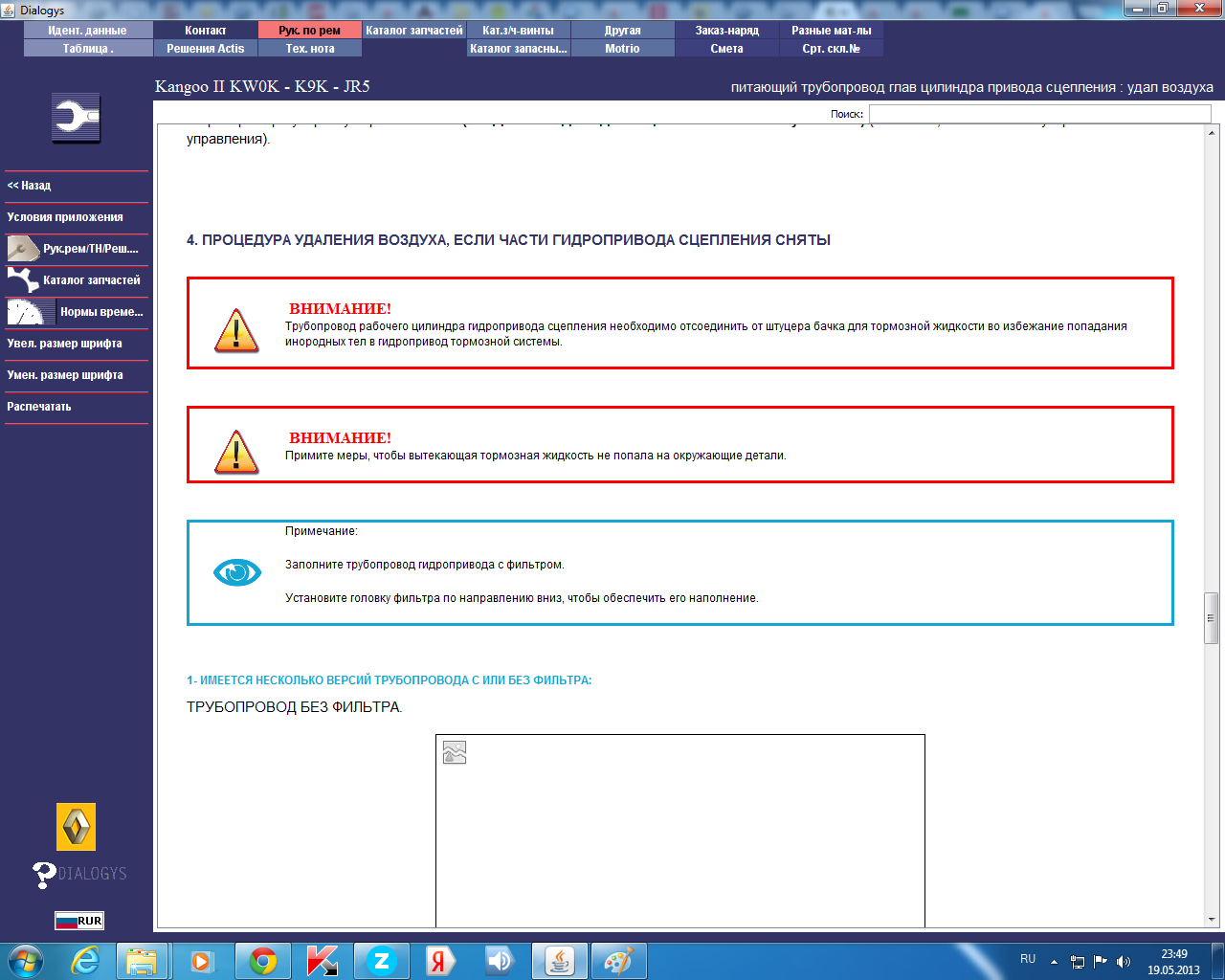Image resolution: width=1225 pixels, height=980 pixels.
Task: Click the speaker app taskbar icon
Action: point(500,961)
